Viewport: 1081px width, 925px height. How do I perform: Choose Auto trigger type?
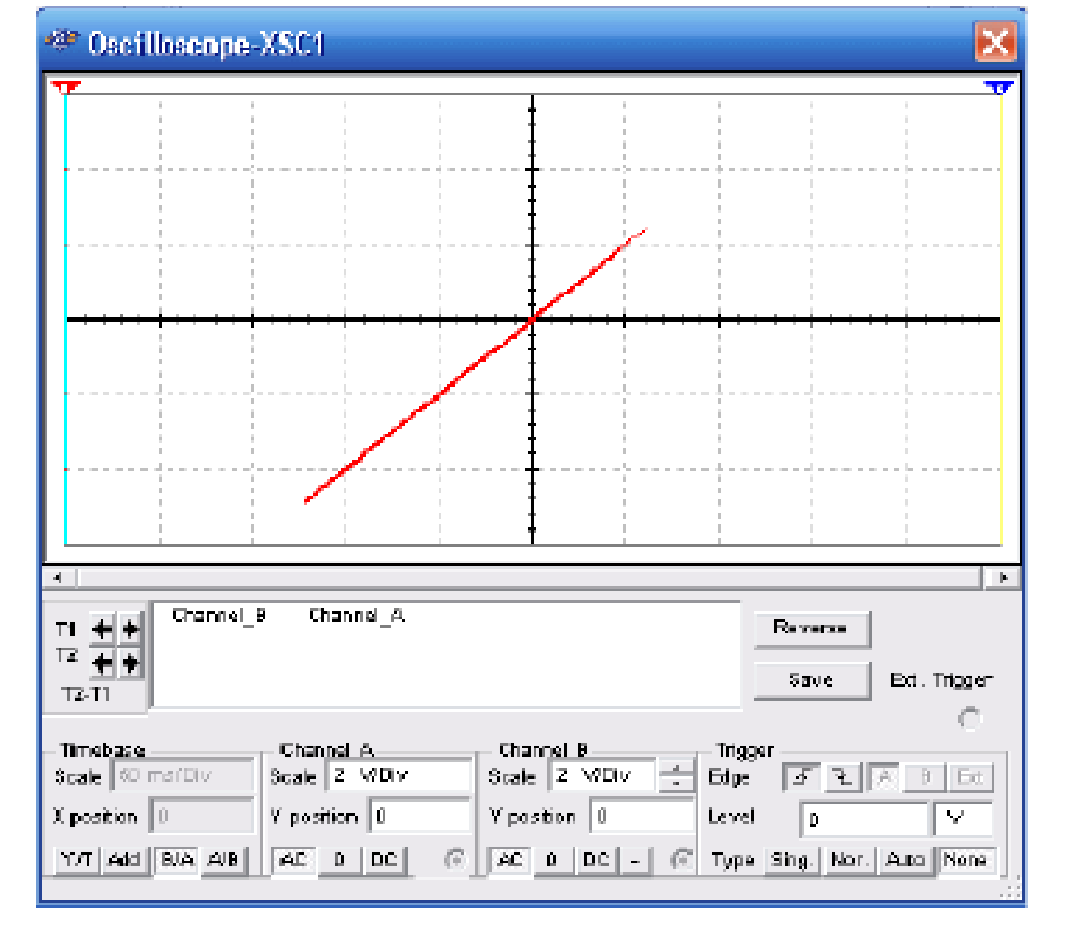906,860
